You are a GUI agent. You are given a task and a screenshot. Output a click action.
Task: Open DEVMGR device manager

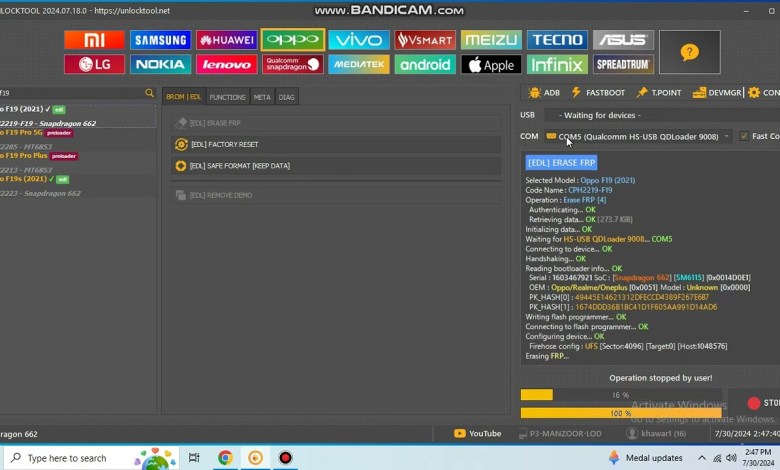click(x=717, y=93)
